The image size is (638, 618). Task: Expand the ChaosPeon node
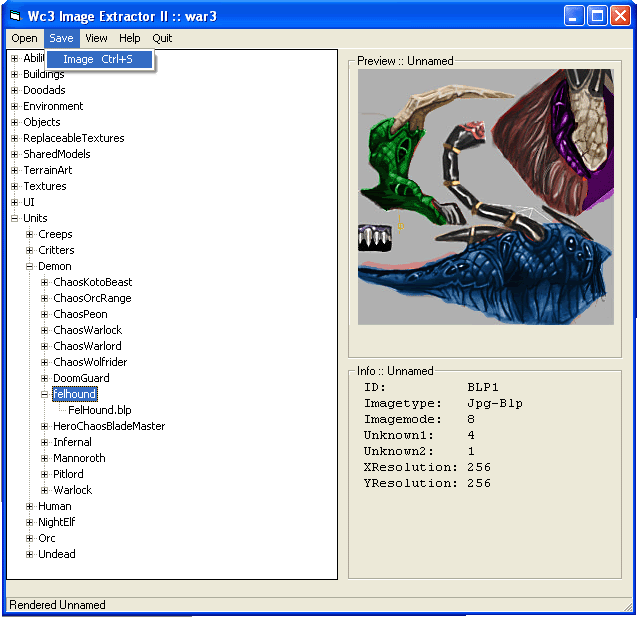pos(44,314)
